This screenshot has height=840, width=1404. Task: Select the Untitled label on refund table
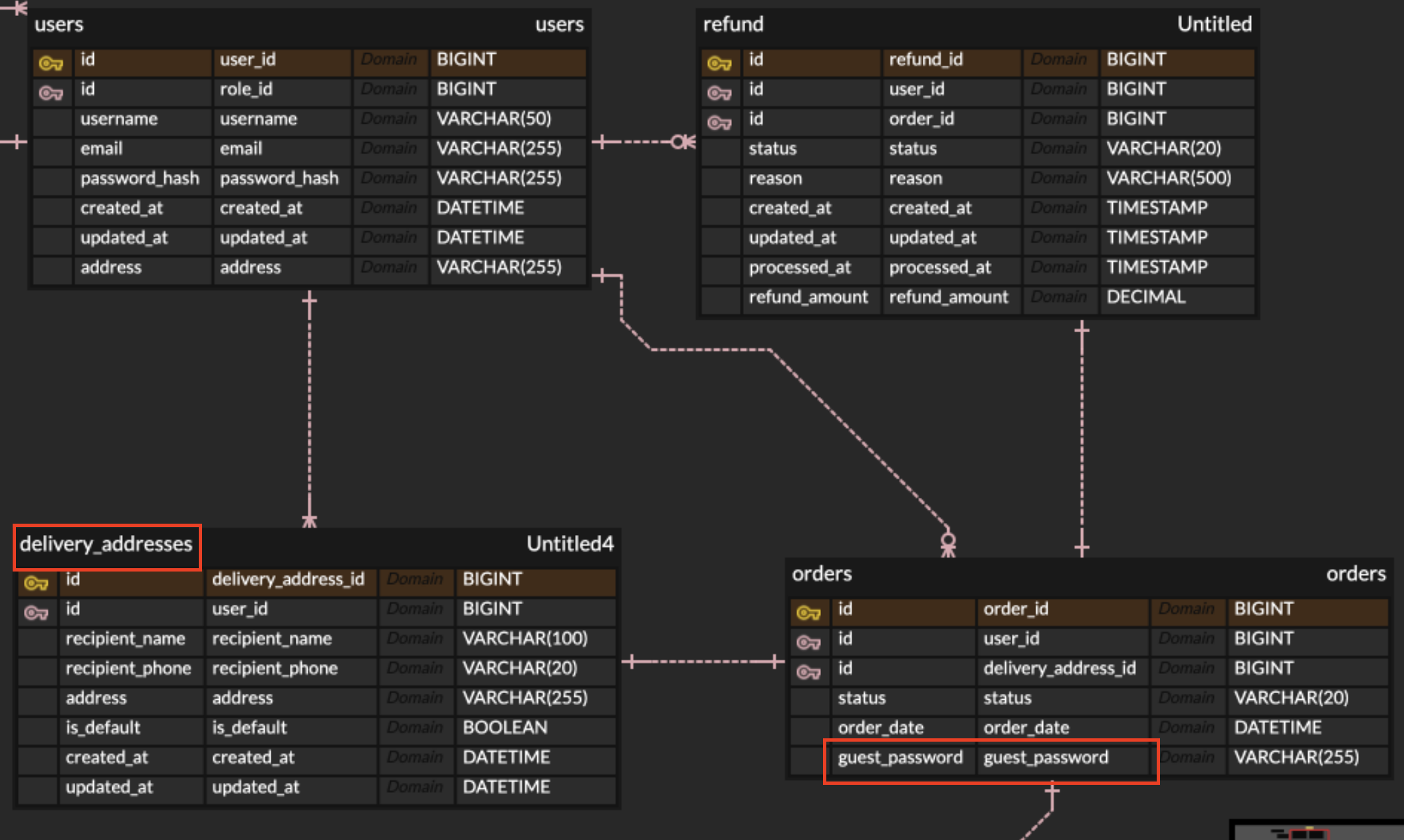(x=1214, y=25)
